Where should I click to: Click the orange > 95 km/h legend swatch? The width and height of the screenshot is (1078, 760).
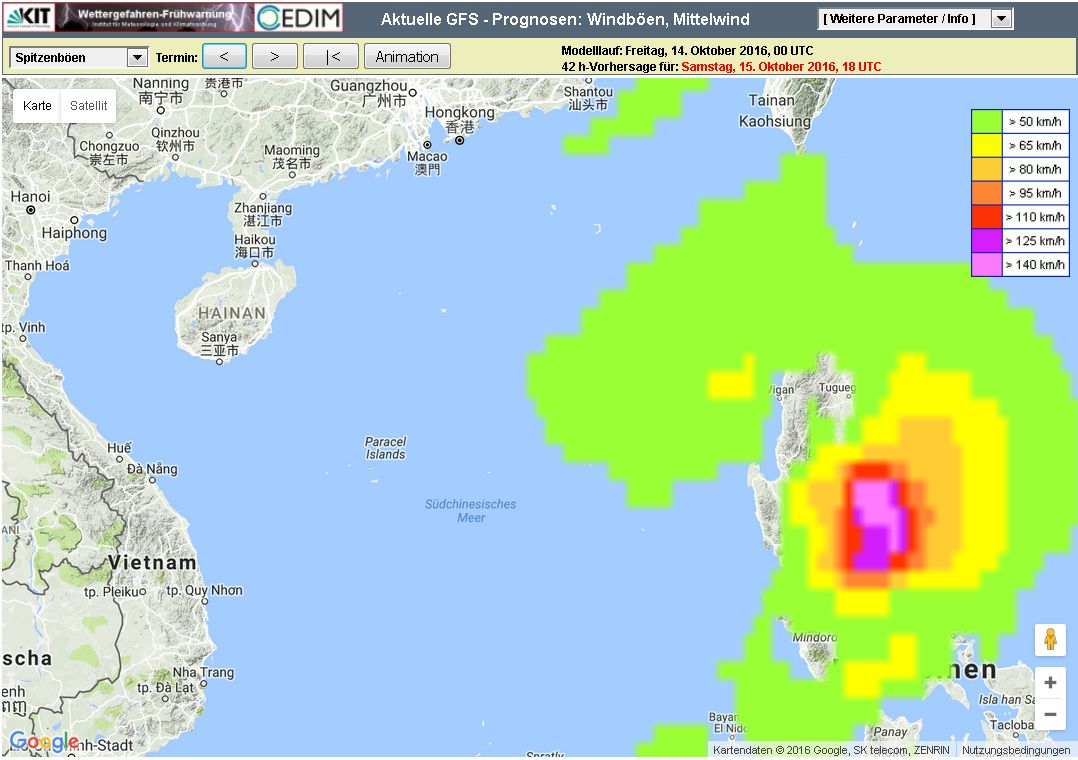point(987,193)
